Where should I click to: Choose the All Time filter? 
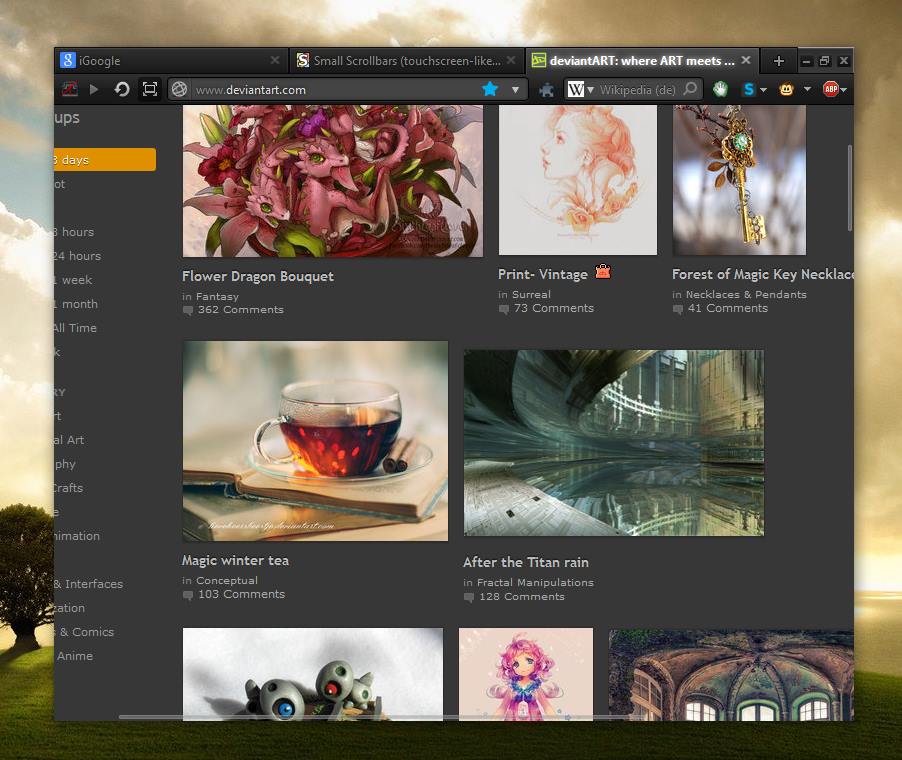75,328
